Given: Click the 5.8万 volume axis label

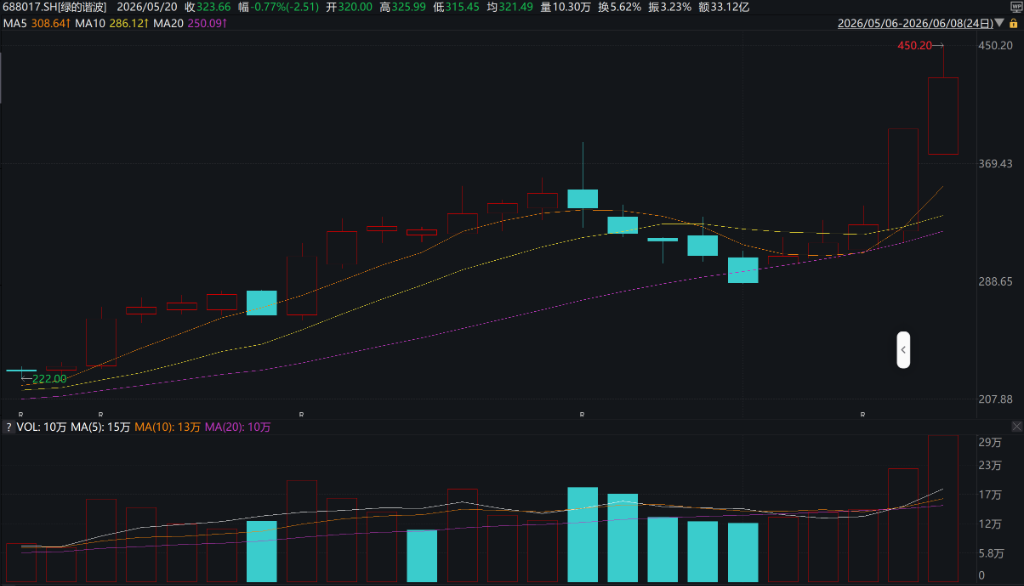Looking at the screenshot, I should point(991,553).
